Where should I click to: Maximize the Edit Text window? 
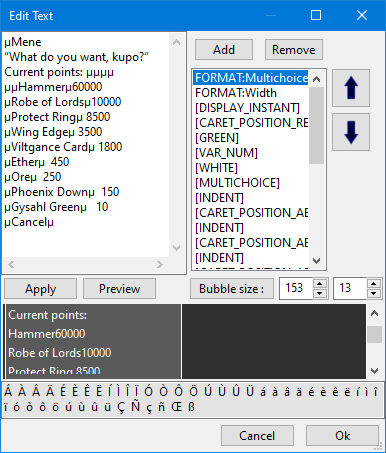(316, 15)
